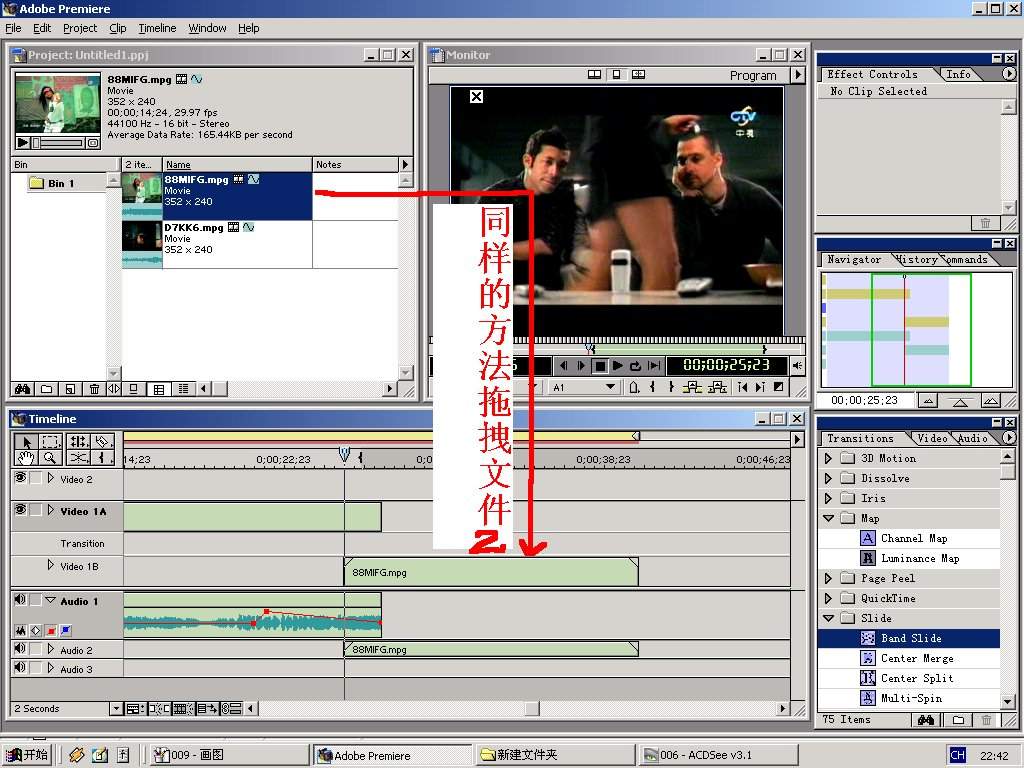Click the trash delete icon in Project window
1024x768 pixels.
click(x=94, y=389)
